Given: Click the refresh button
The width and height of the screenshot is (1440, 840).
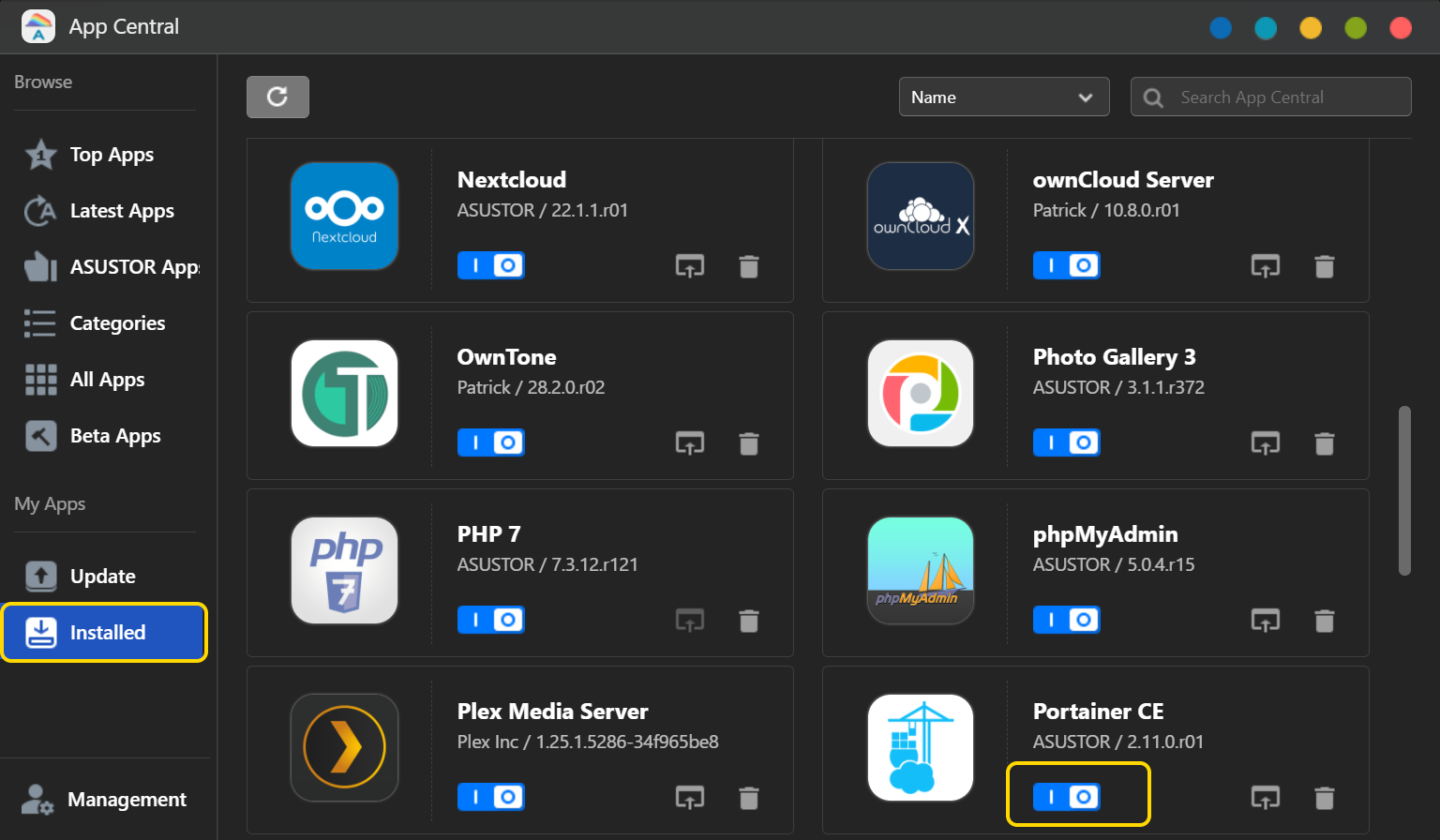Looking at the screenshot, I should [x=277, y=97].
